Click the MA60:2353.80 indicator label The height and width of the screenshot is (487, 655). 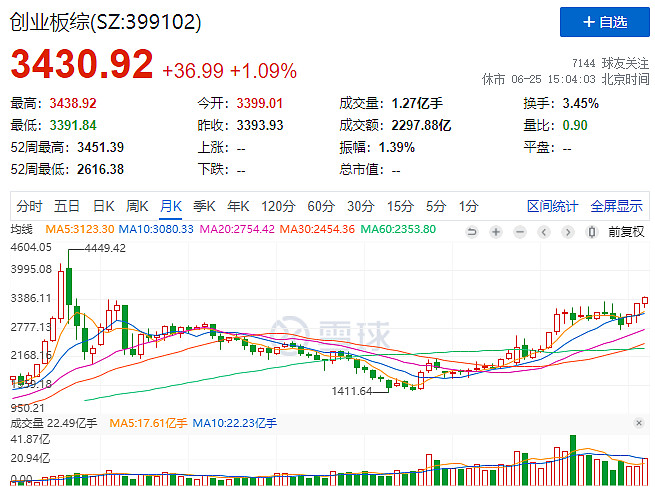point(398,229)
